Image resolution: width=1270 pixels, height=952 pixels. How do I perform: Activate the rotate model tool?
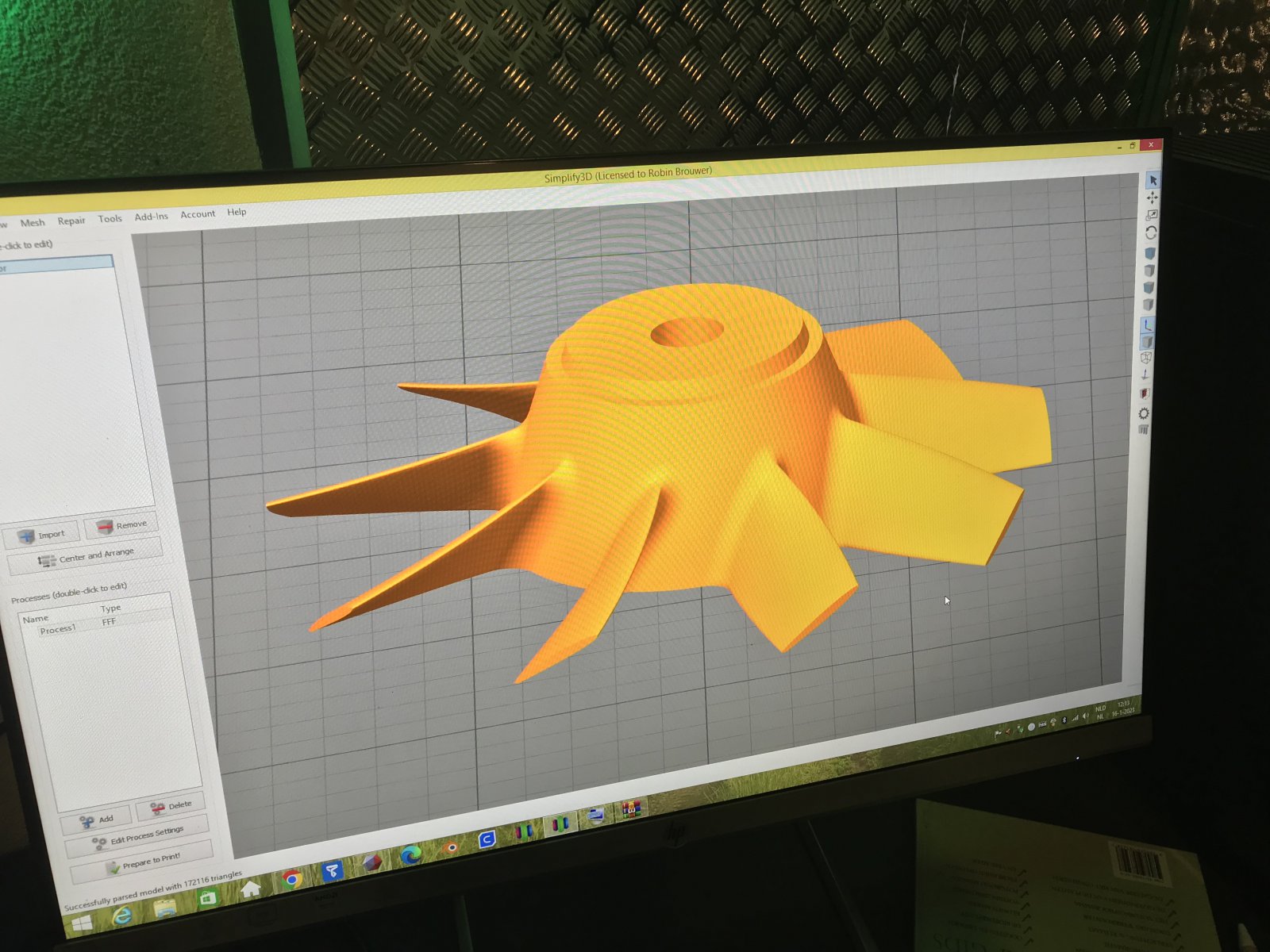(1151, 232)
